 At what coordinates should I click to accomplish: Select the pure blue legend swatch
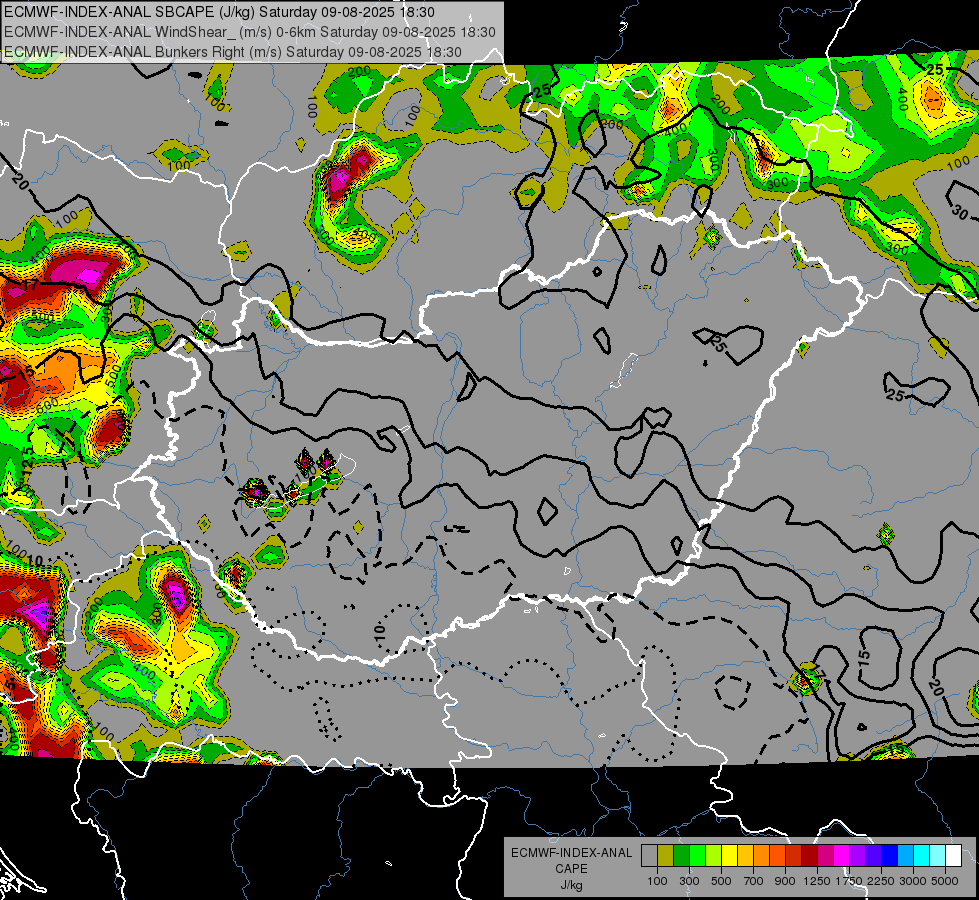coord(890,856)
